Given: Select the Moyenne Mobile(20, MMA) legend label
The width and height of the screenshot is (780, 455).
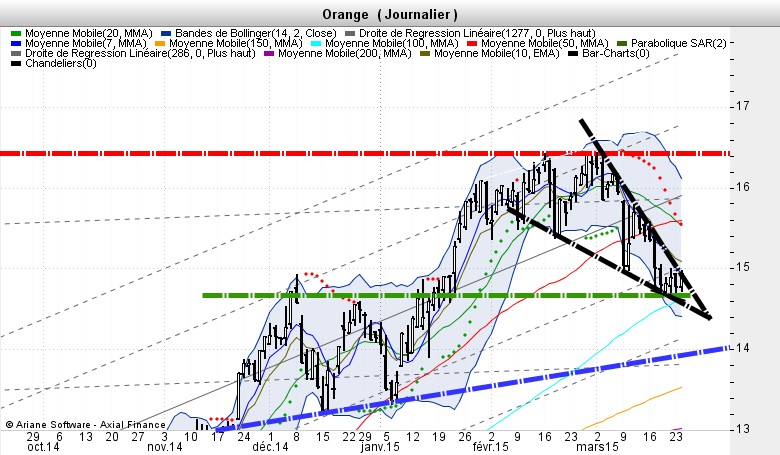Looking at the screenshot, I should pyautogui.click(x=89, y=33).
